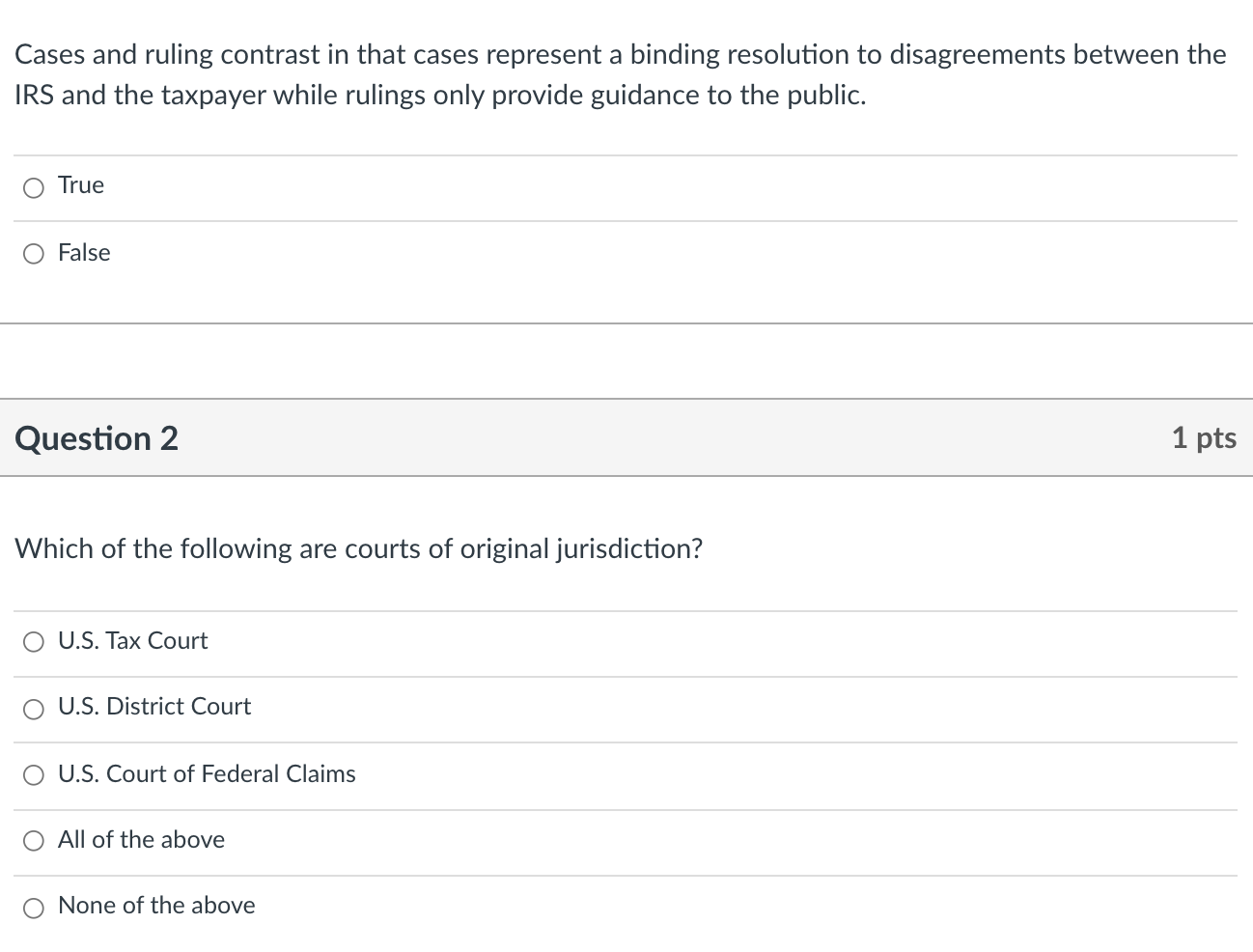Click the 1 pts label
This screenshot has height=952, width=1253.
click(1204, 437)
